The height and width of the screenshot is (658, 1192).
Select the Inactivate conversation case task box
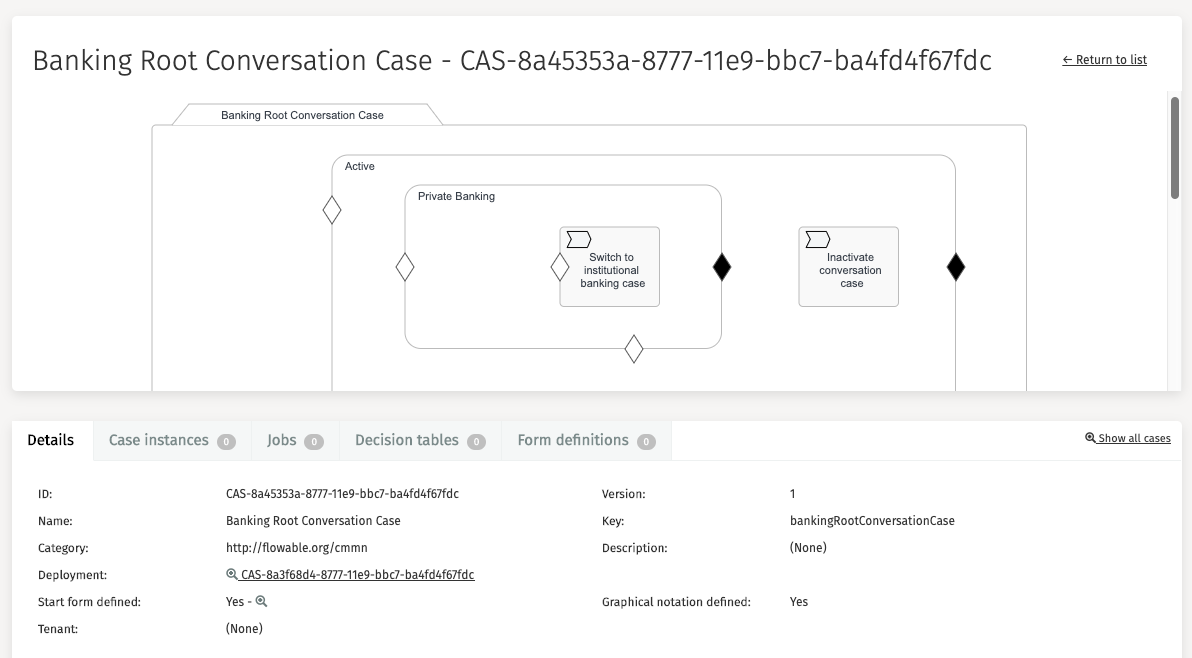pyautogui.click(x=850, y=275)
